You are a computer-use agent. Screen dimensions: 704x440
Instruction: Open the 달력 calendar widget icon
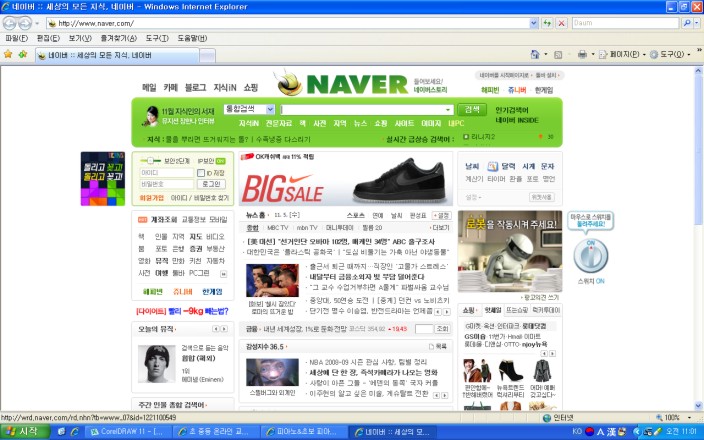[x=493, y=167]
